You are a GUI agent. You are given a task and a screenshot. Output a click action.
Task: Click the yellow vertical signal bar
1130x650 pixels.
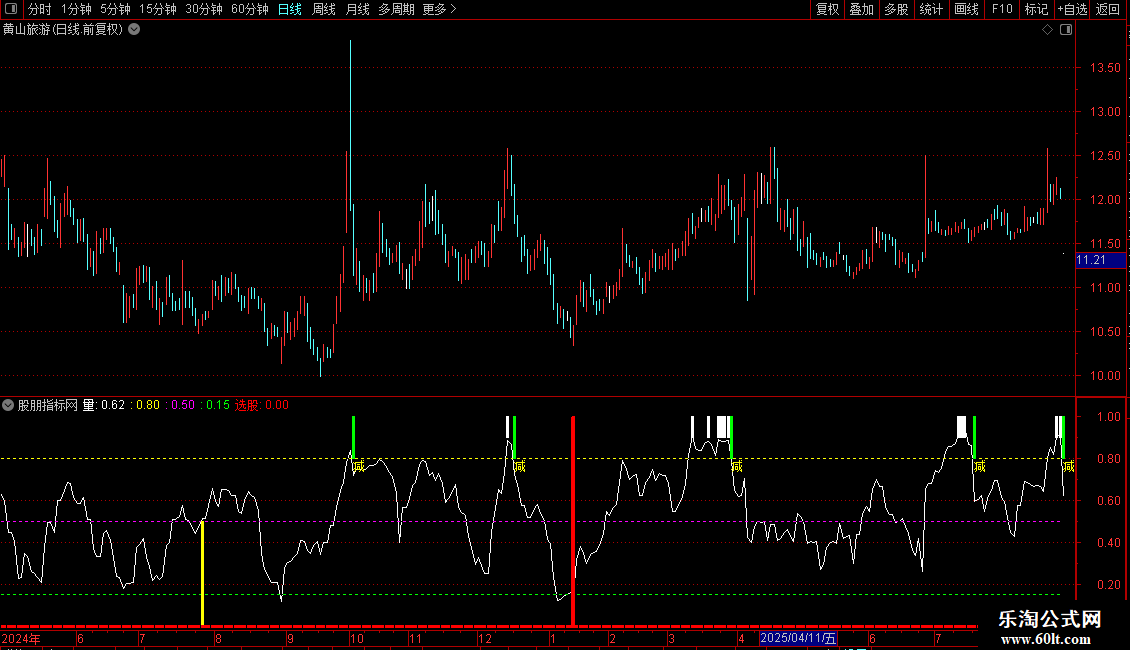[x=203, y=573]
